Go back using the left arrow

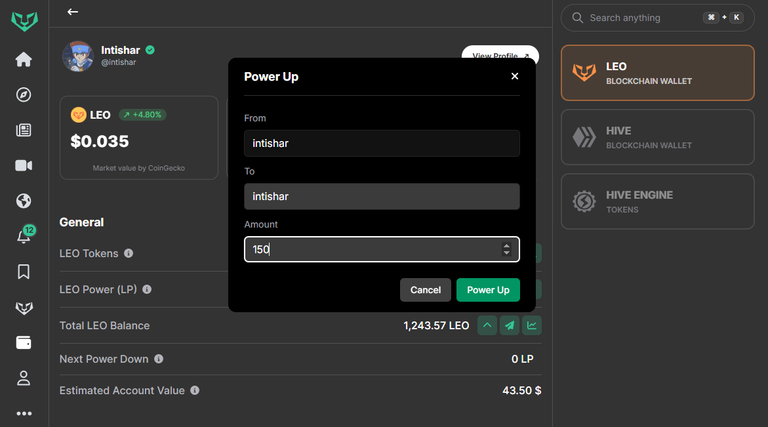click(72, 12)
